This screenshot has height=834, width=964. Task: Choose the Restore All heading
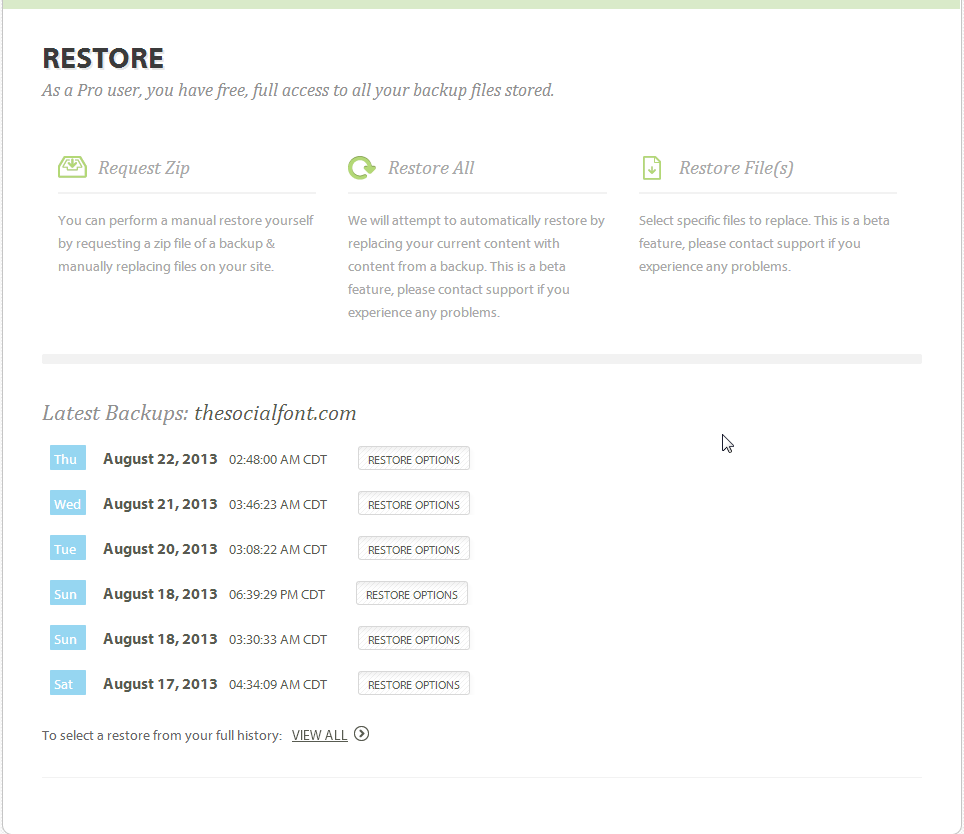pos(431,168)
